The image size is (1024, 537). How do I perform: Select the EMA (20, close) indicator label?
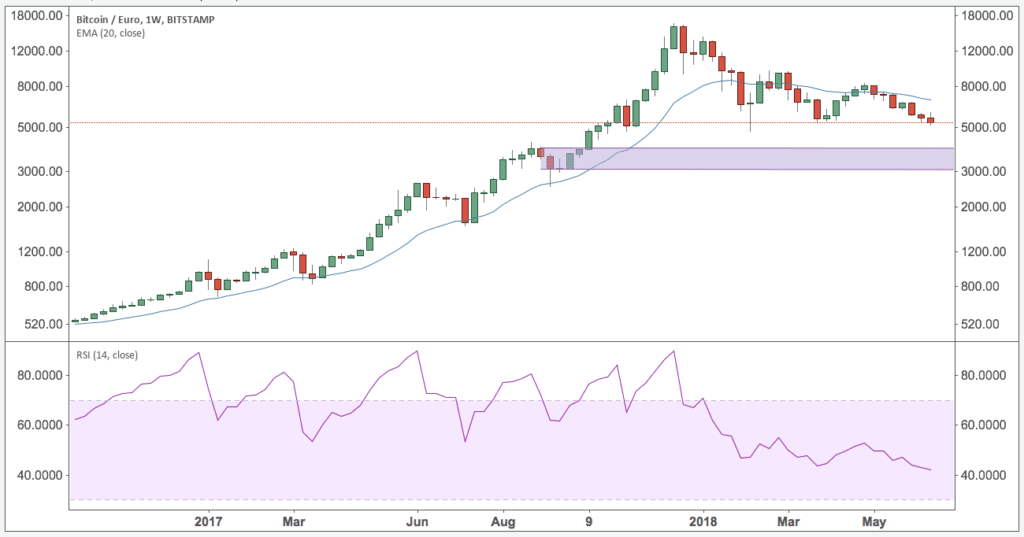pyautogui.click(x=110, y=33)
